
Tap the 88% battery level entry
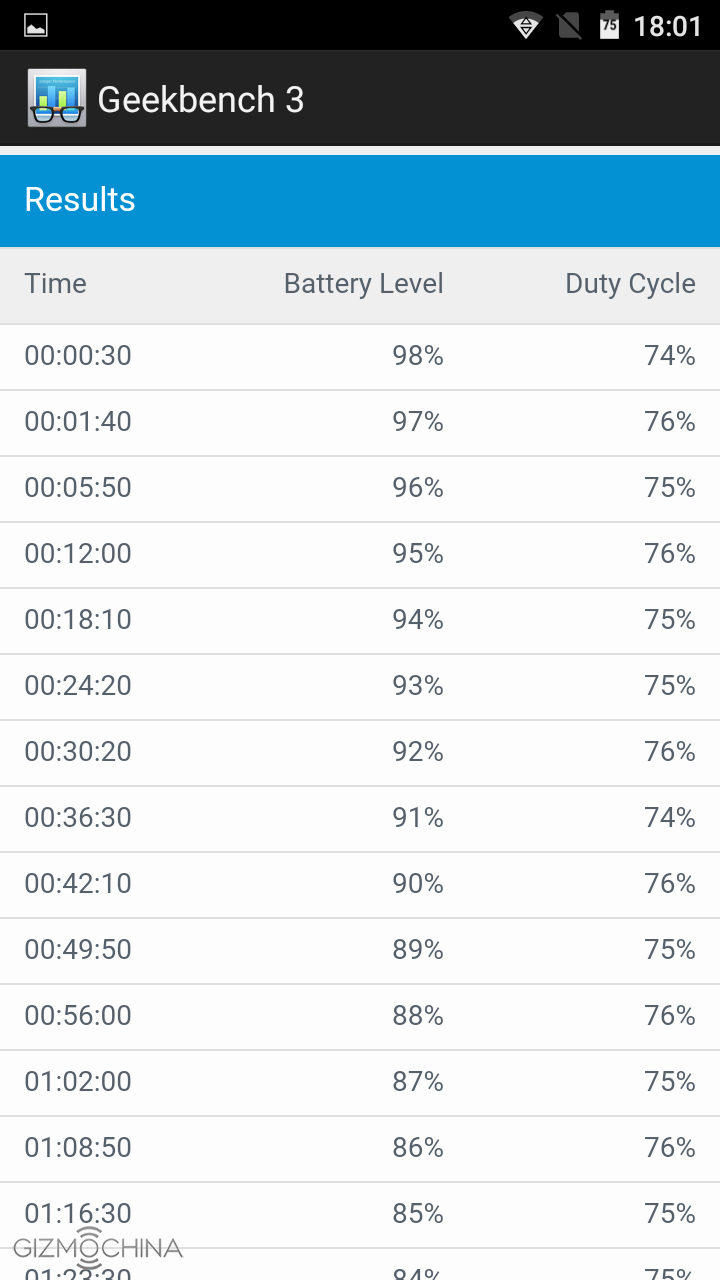click(x=418, y=1016)
